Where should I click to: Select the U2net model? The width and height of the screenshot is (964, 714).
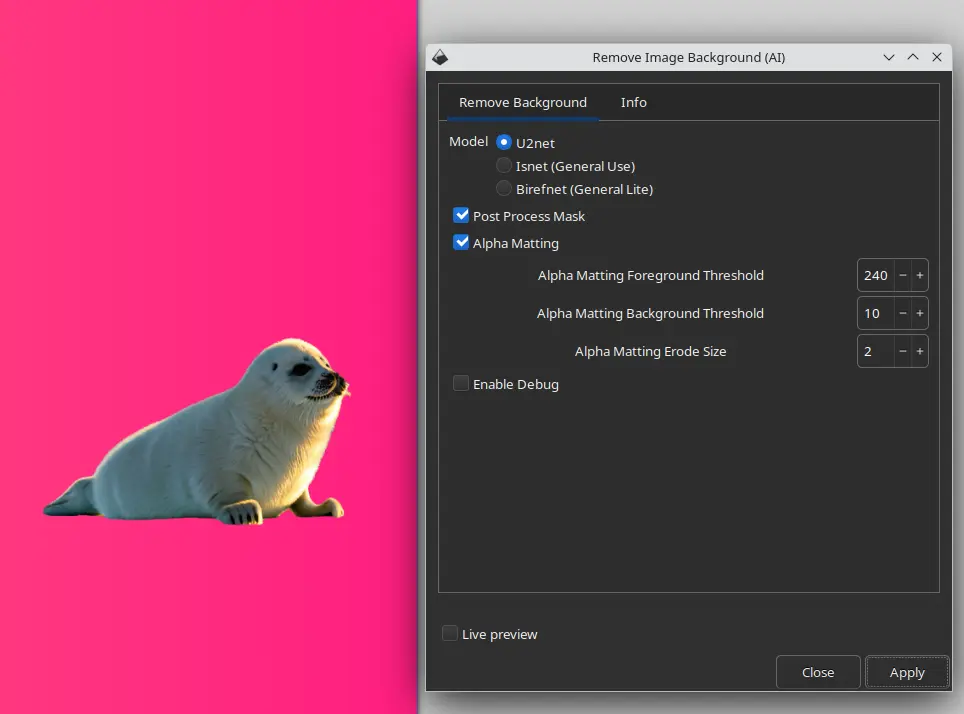coord(503,141)
